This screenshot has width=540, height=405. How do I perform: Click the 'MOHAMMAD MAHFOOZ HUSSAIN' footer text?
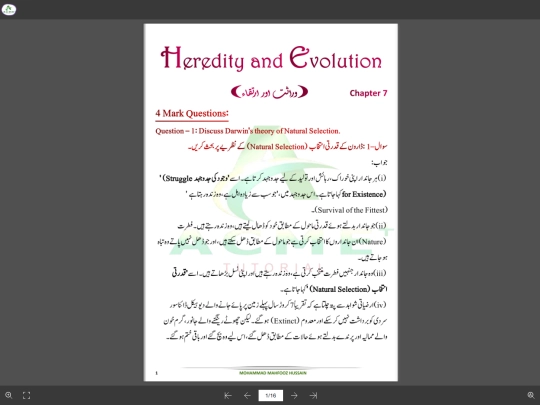point(273,373)
